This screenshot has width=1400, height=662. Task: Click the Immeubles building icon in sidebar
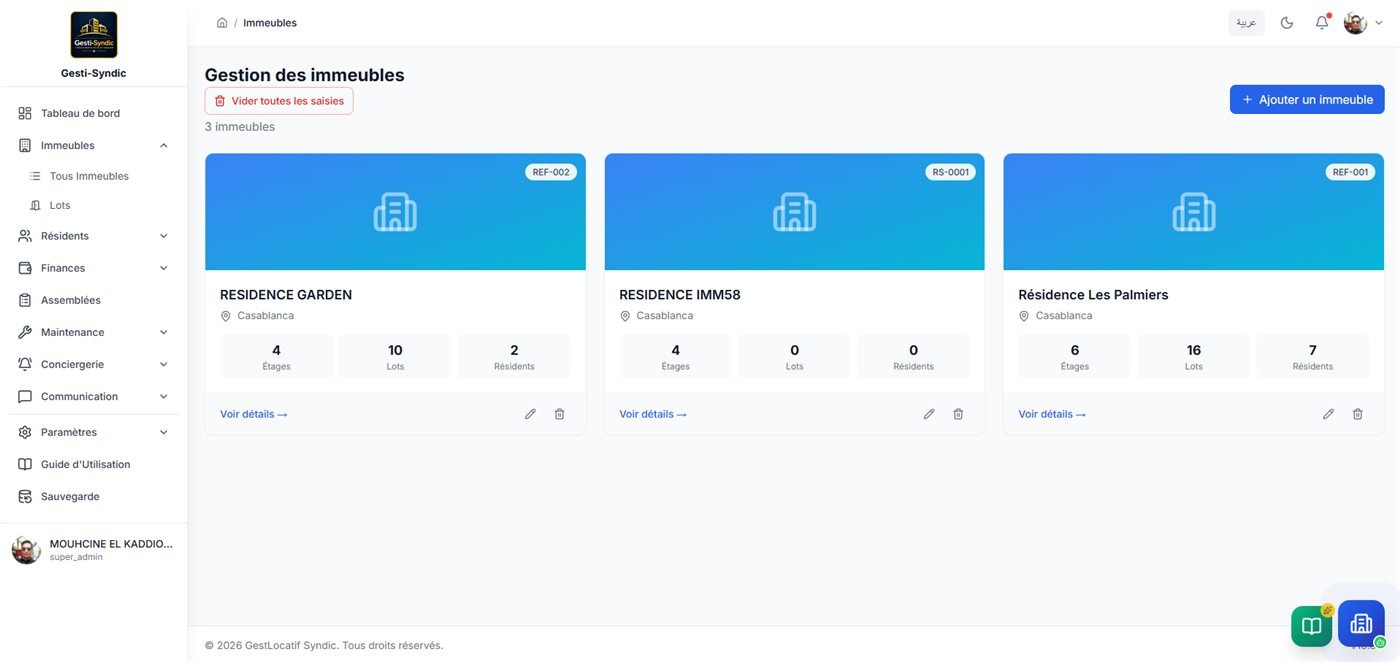point(25,145)
